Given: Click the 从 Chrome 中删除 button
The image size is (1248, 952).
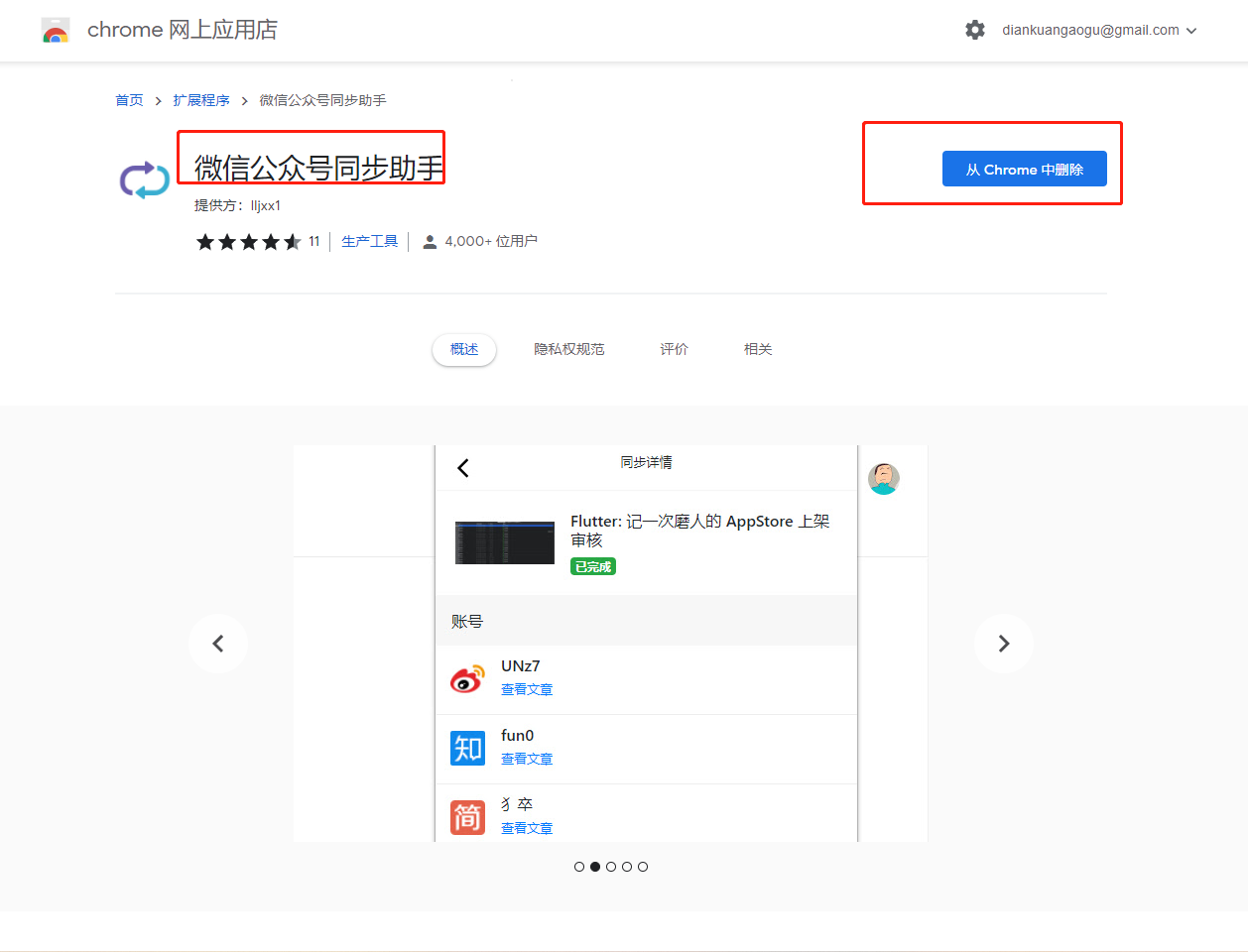Looking at the screenshot, I should (1024, 170).
